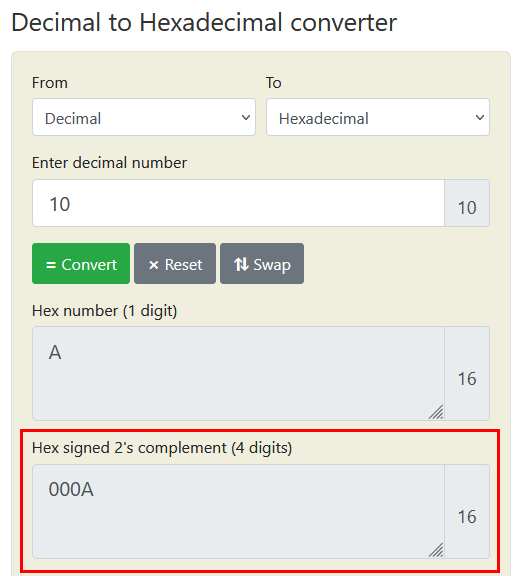
Task: Click the base 16 suffix beside 2's complement
Action: [x=467, y=511]
